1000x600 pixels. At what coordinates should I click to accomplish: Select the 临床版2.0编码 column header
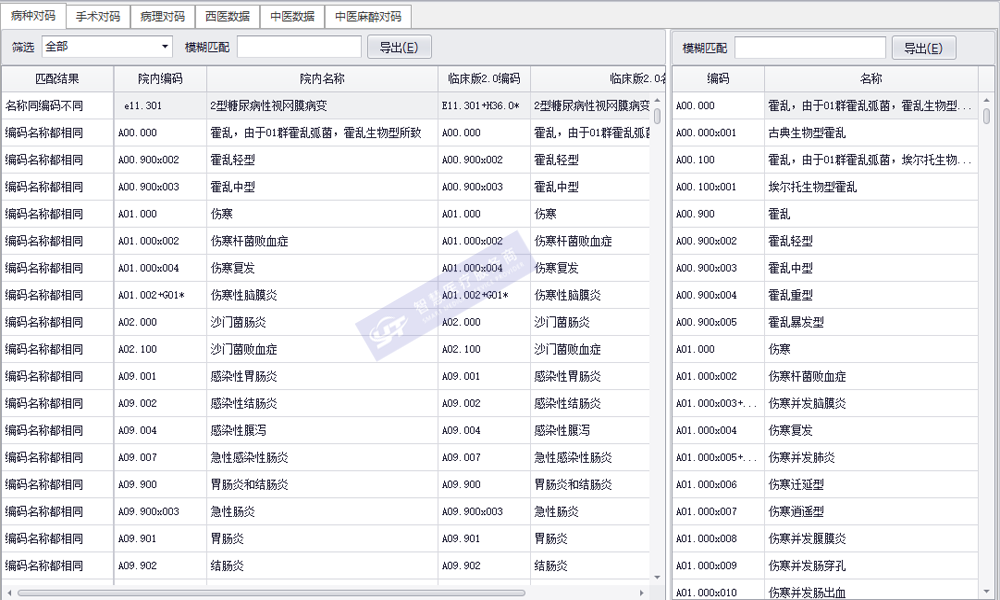coord(483,79)
